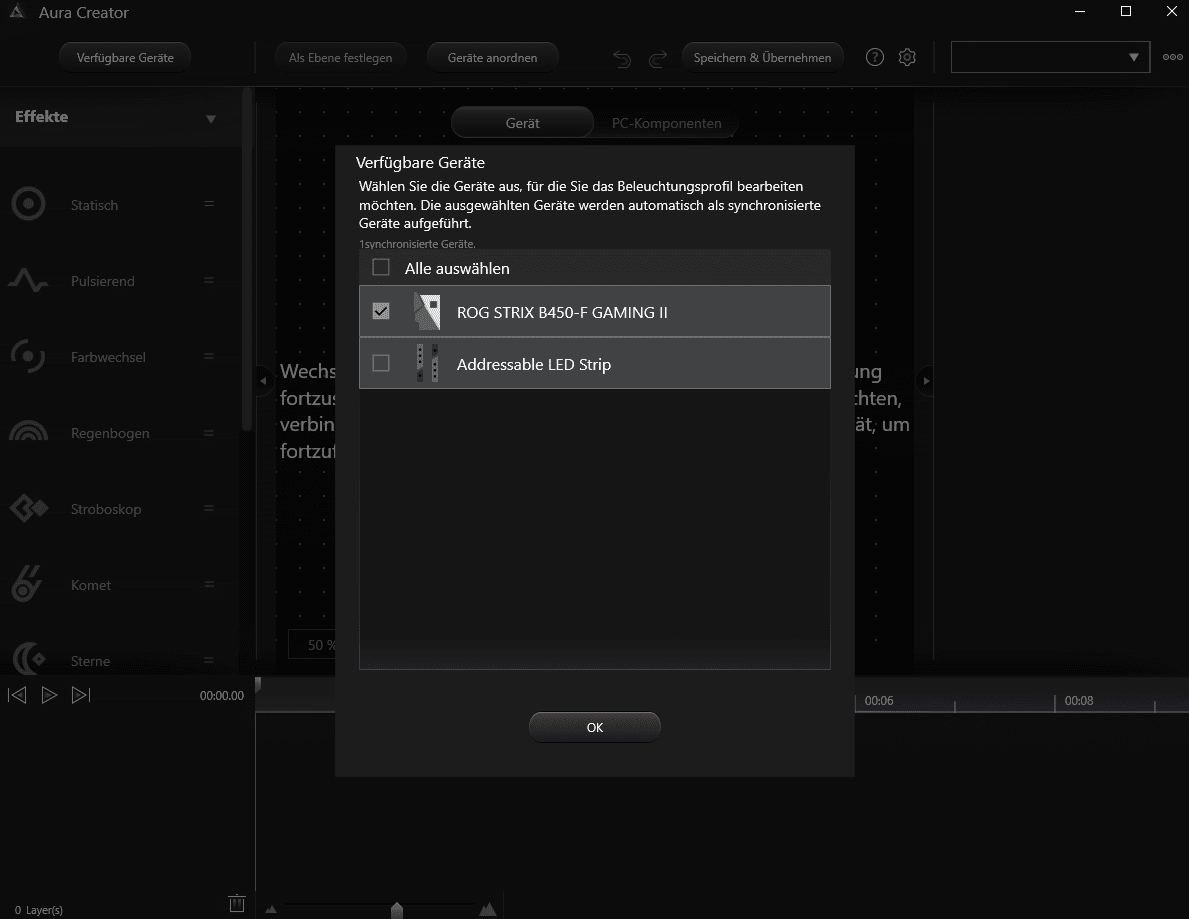Select the Regenbogen effect icon

coord(28,431)
